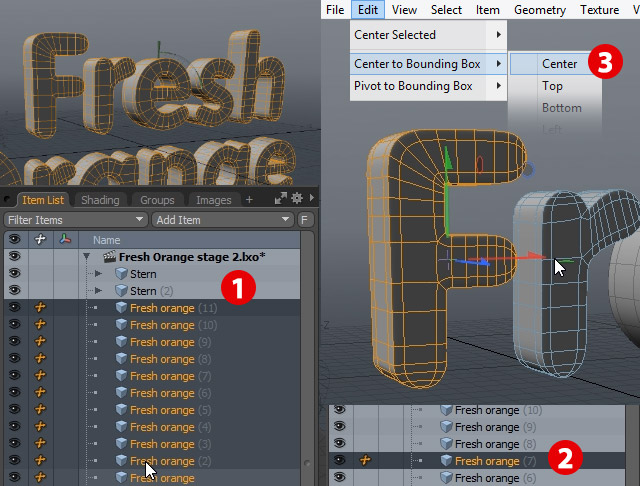Open the panel settings gear icon
The image size is (640, 486).
coord(297,198)
